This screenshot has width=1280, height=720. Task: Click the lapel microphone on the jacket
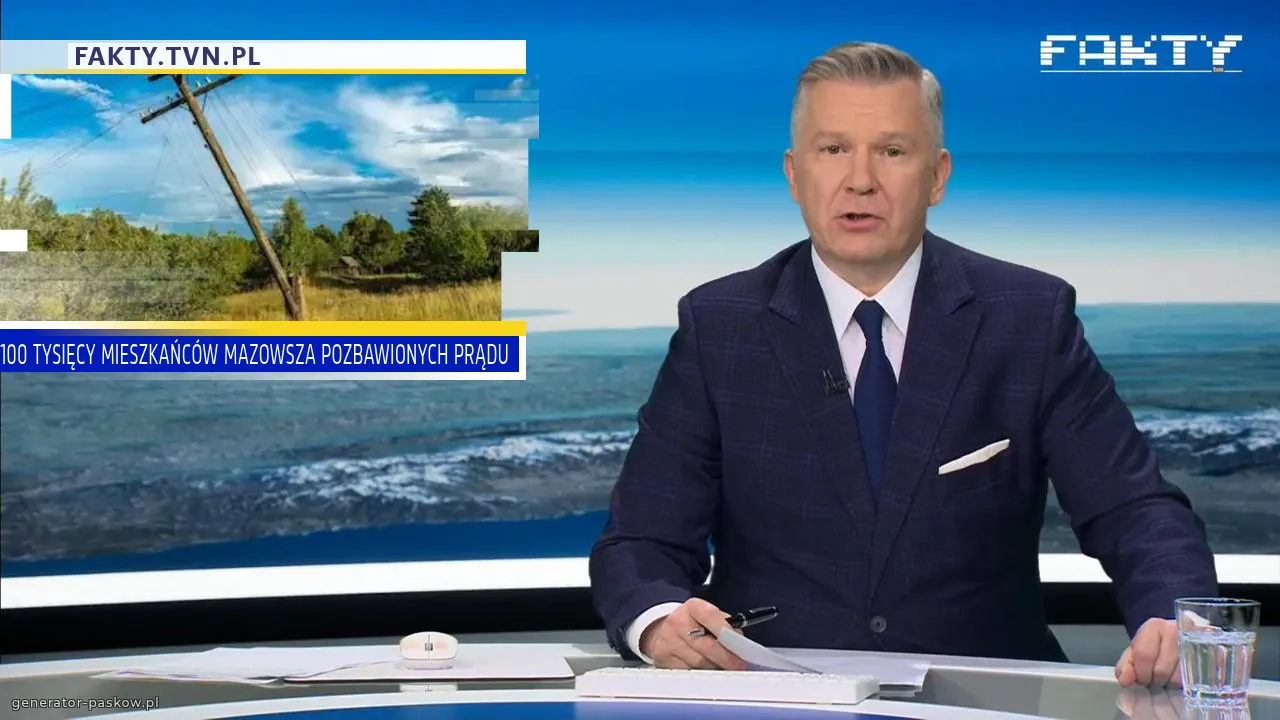(833, 381)
